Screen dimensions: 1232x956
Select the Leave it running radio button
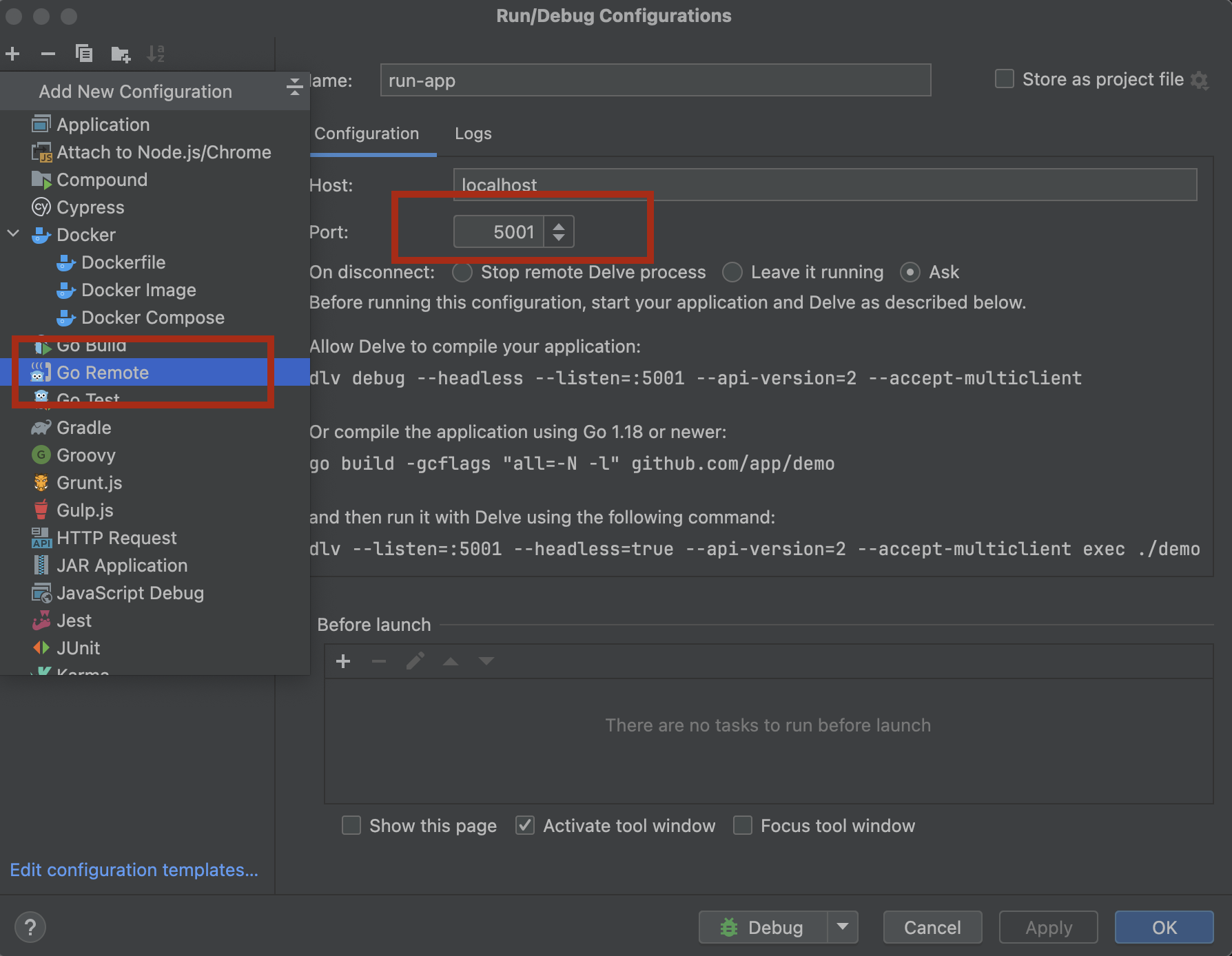pyautogui.click(x=732, y=273)
